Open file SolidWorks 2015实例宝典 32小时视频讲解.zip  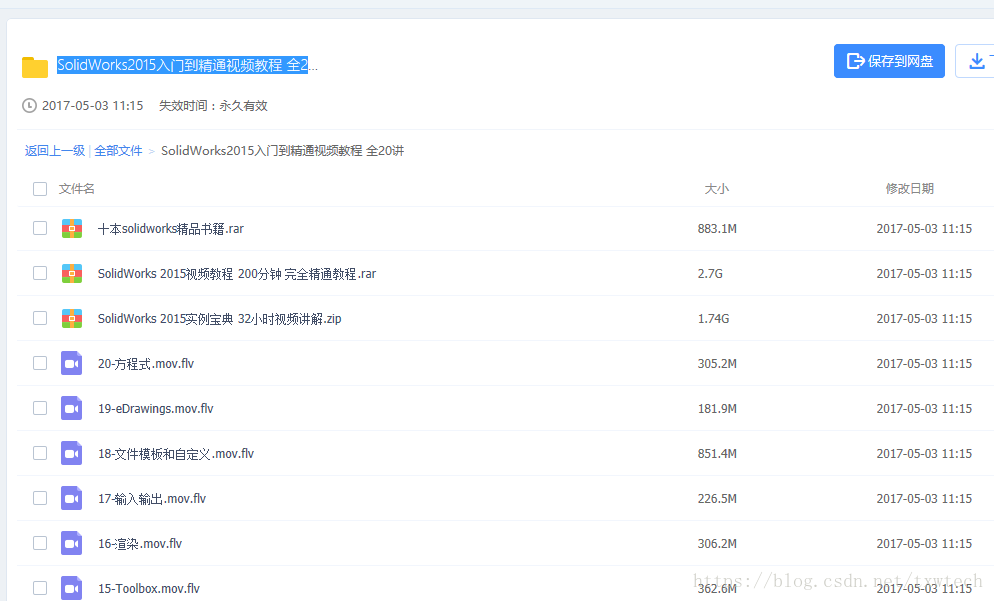tap(219, 319)
